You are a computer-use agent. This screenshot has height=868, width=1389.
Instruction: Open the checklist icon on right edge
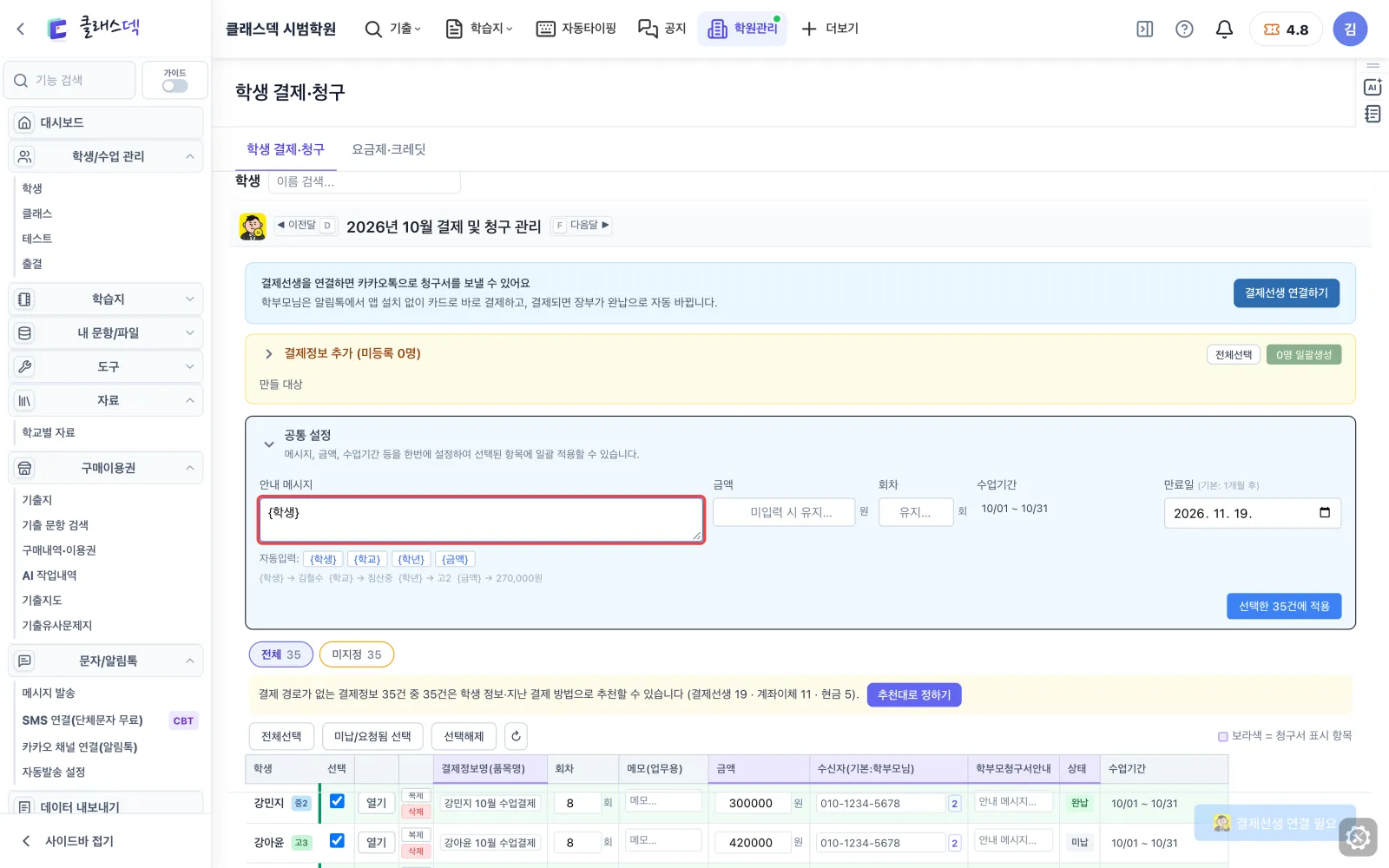(x=1373, y=114)
